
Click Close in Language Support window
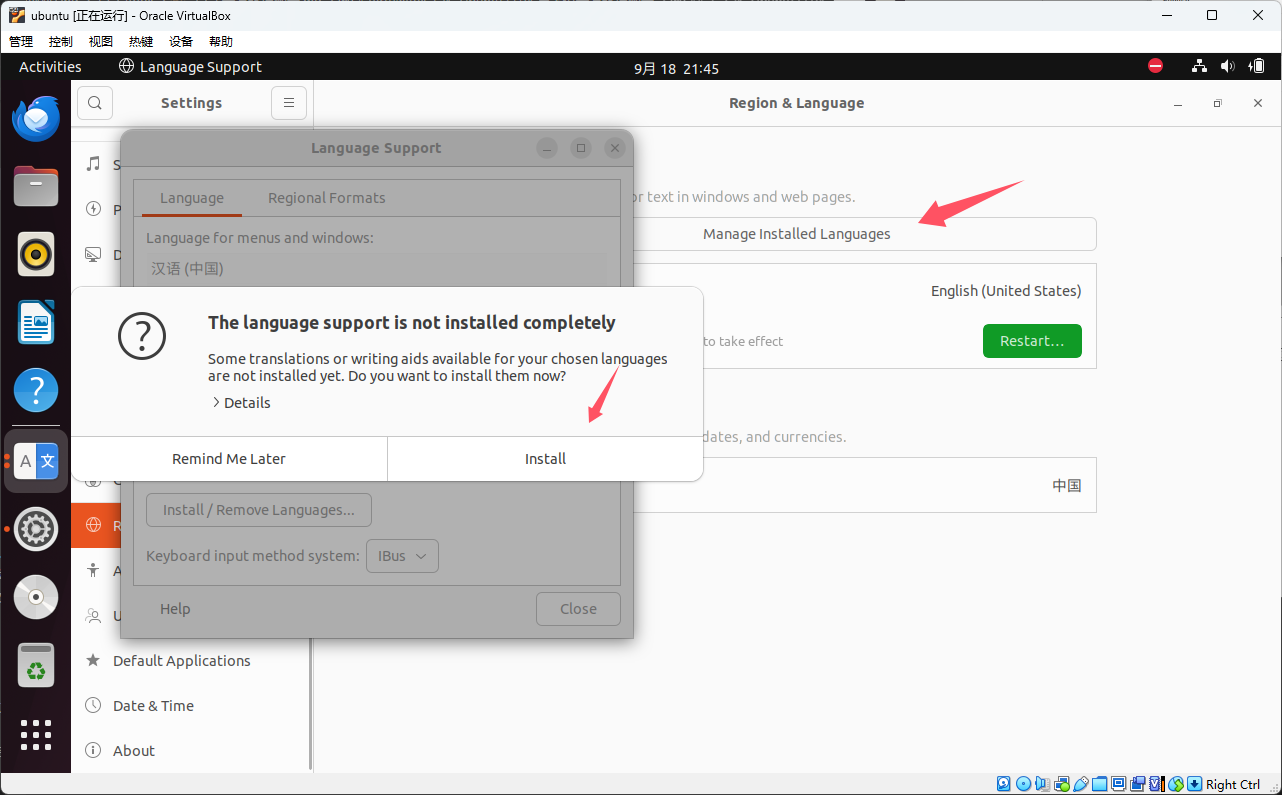click(578, 609)
